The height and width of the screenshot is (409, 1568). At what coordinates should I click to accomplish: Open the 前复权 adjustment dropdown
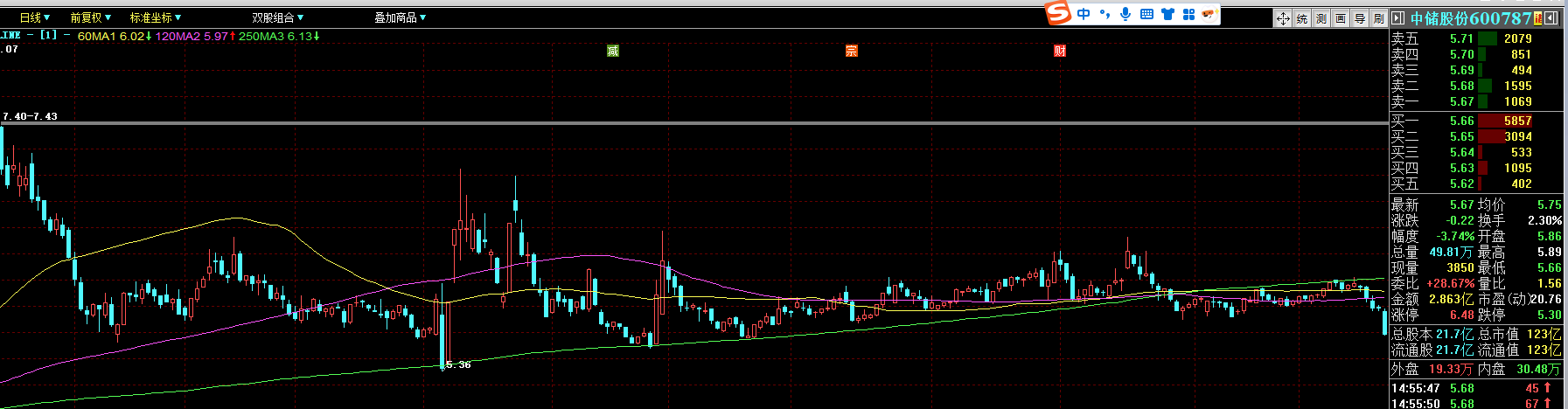click(x=91, y=17)
